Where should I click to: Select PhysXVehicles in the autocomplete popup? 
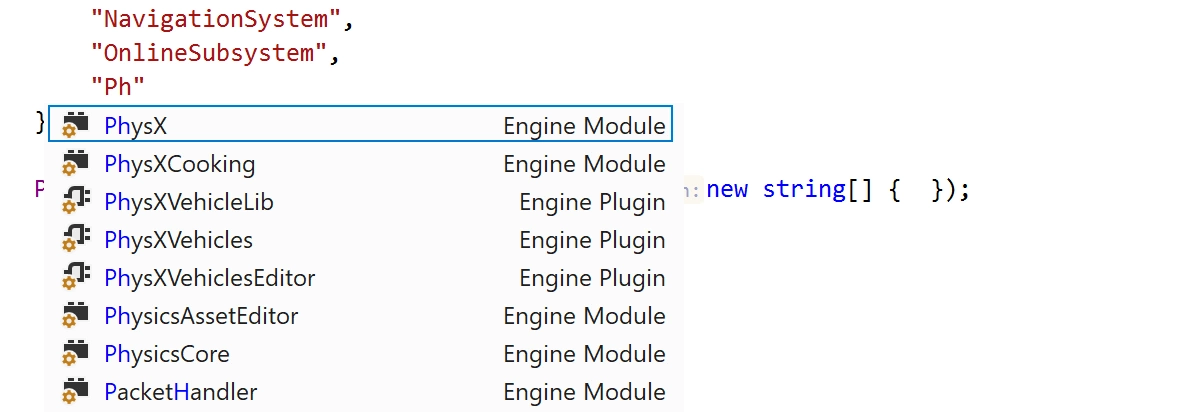coord(359,239)
